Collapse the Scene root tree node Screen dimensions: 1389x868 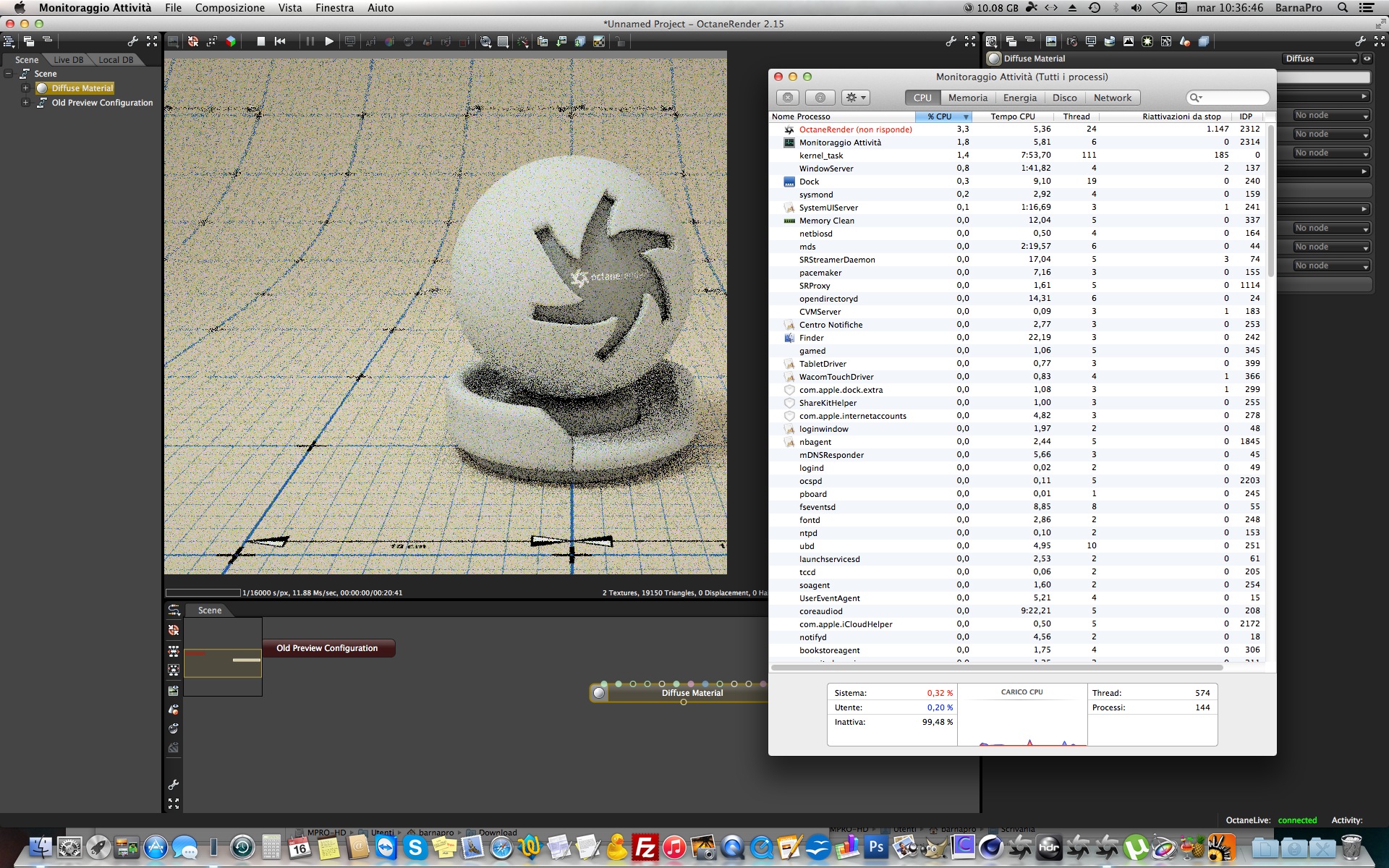coord(9,74)
